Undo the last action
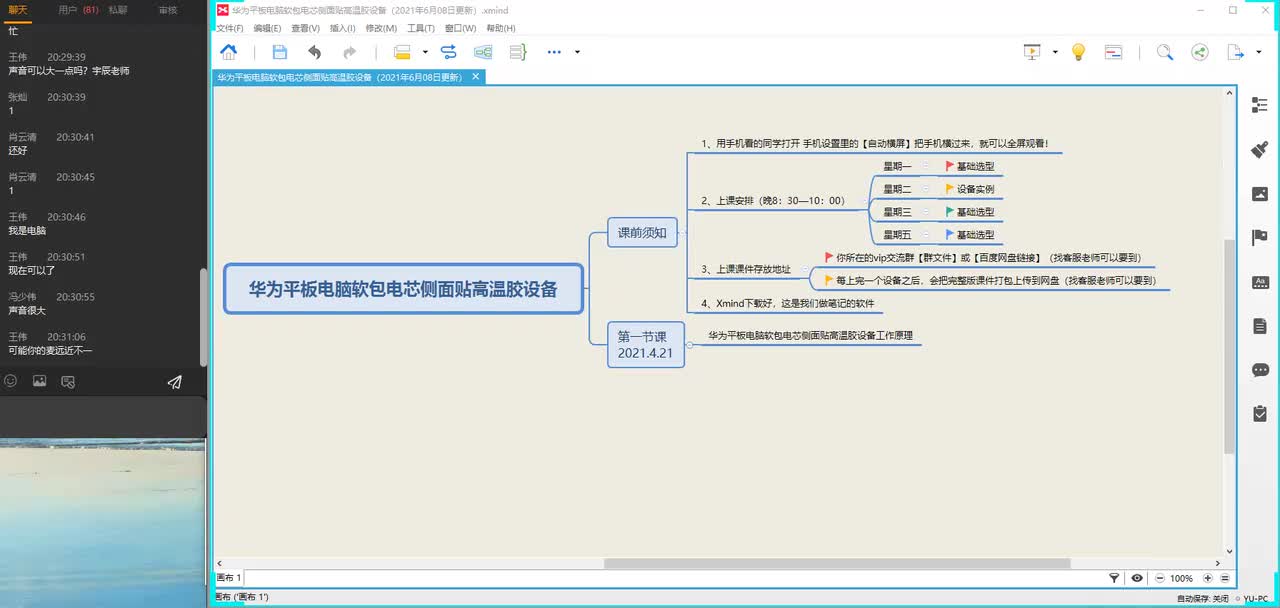Viewport: 1280px width, 608px height. pos(315,52)
